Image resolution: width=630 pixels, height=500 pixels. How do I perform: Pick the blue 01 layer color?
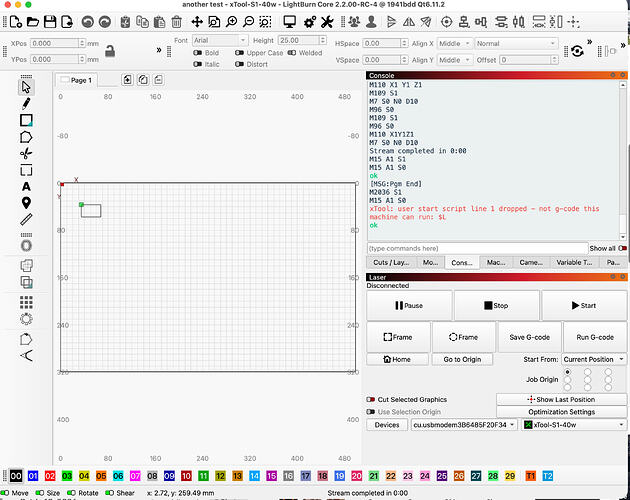tap(33, 476)
